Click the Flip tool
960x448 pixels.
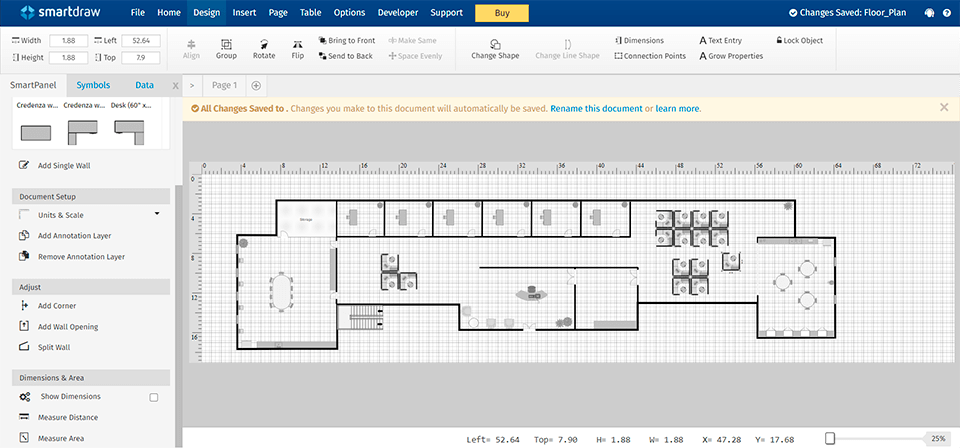tap(298, 49)
